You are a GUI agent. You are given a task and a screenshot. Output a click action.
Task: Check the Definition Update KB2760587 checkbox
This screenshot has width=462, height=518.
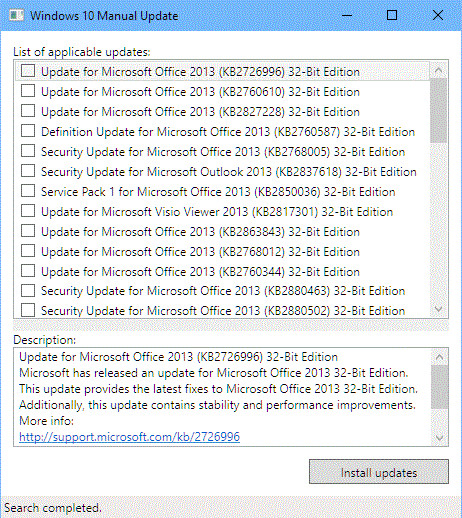(x=28, y=131)
